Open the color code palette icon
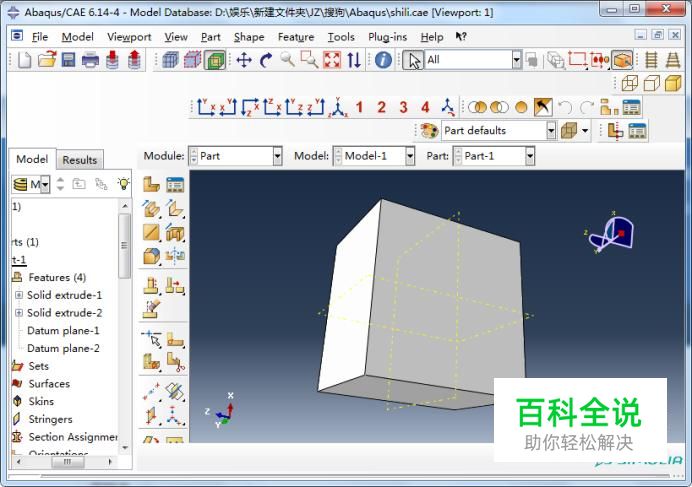Image resolution: width=692 pixels, height=487 pixels. 429,130
